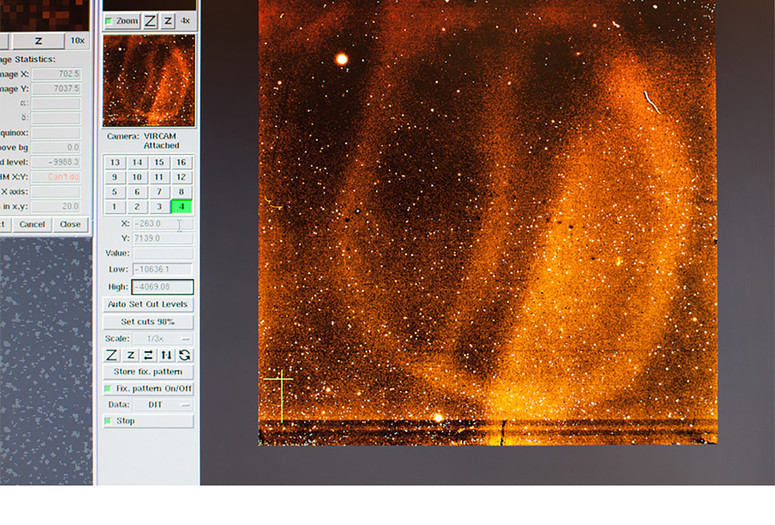Viewport: 775px width, 525px height.
Task: Select detector 8 in the grid
Action: click(181, 192)
